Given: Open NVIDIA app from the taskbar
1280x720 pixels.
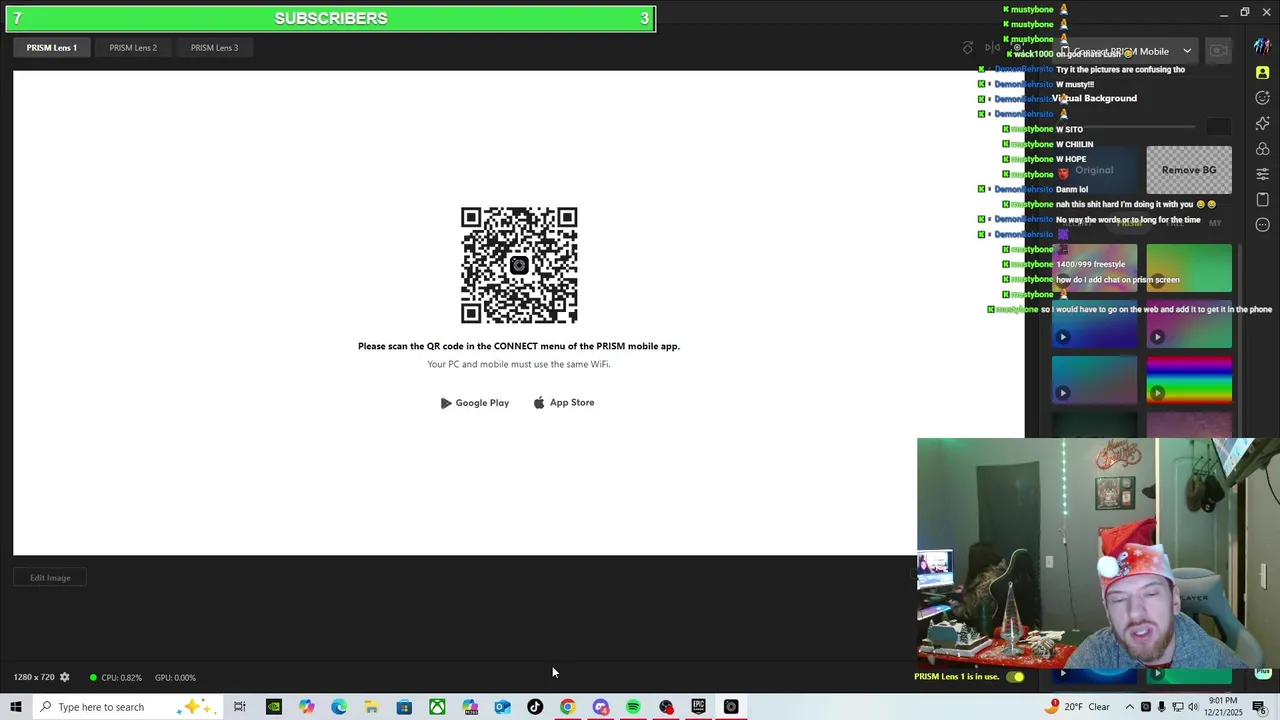Looking at the screenshot, I should pos(274,707).
